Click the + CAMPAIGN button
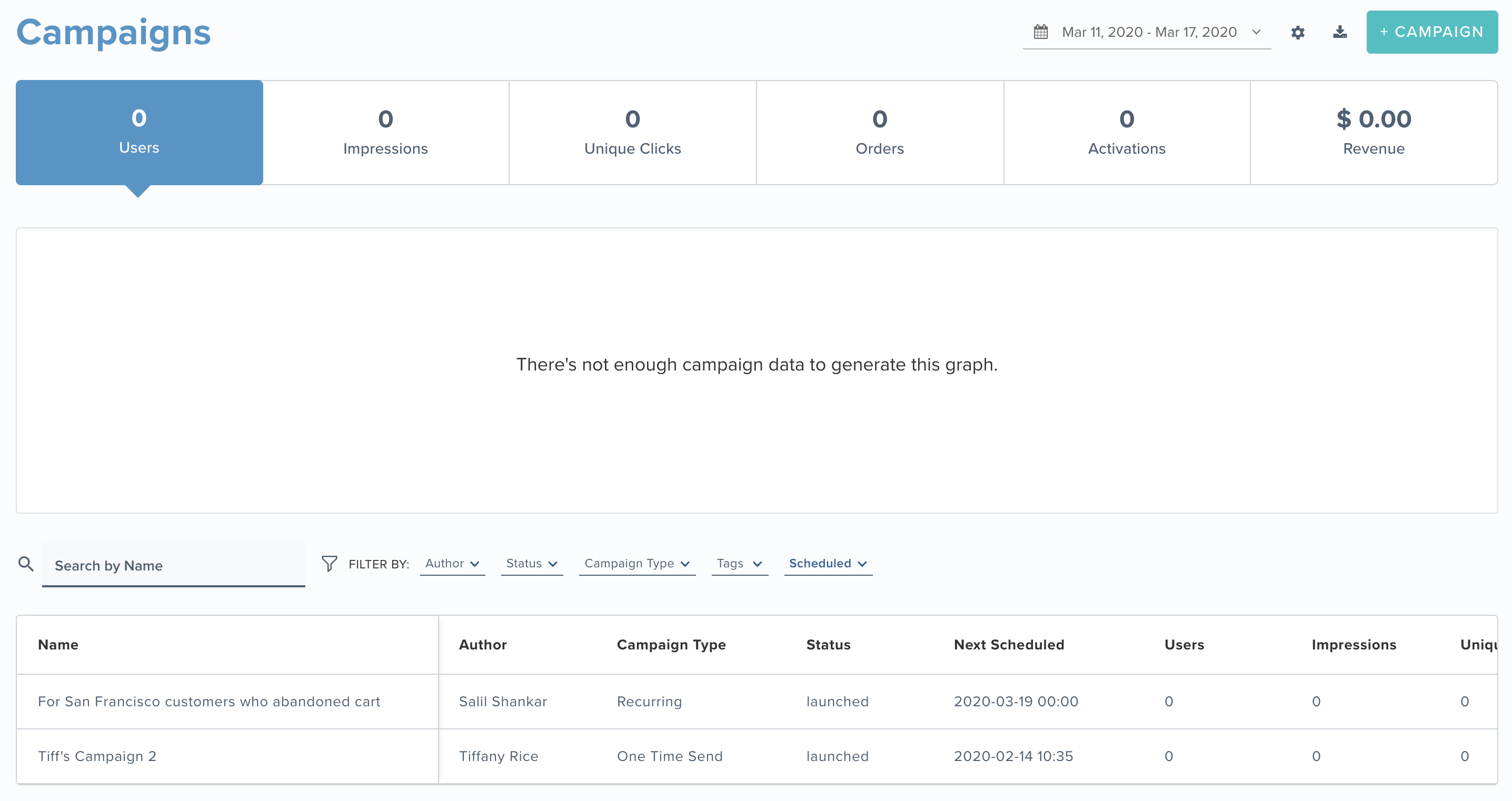The width and height of the screenshot is (1512, 801). click(1432, 32)
